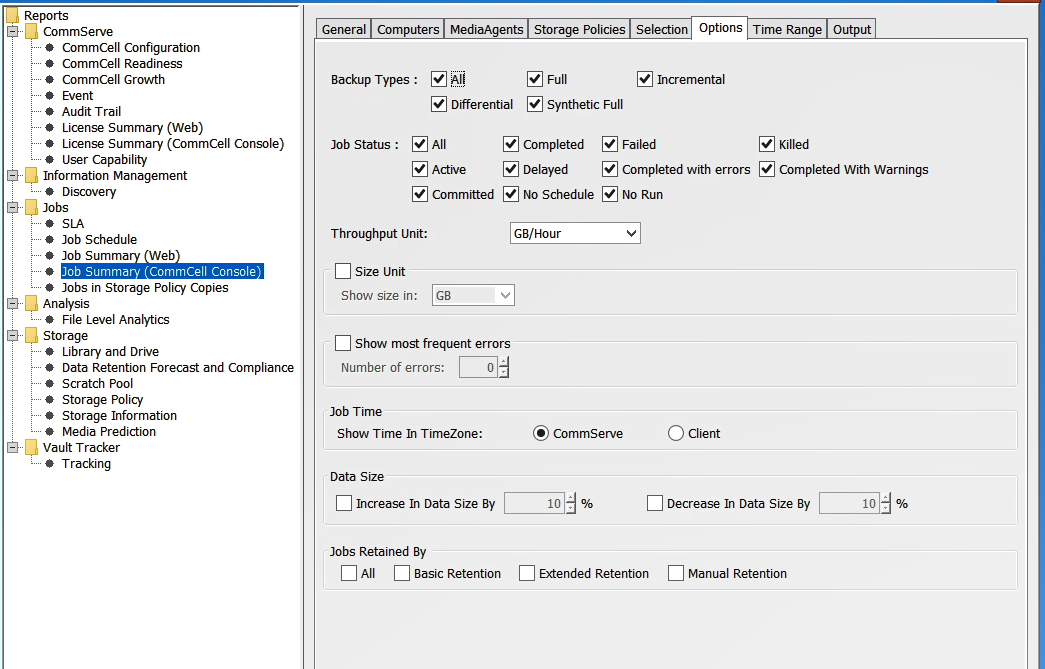Select the Client timezone radio button
Screen dimensions: 1045x669
[676, 433]
